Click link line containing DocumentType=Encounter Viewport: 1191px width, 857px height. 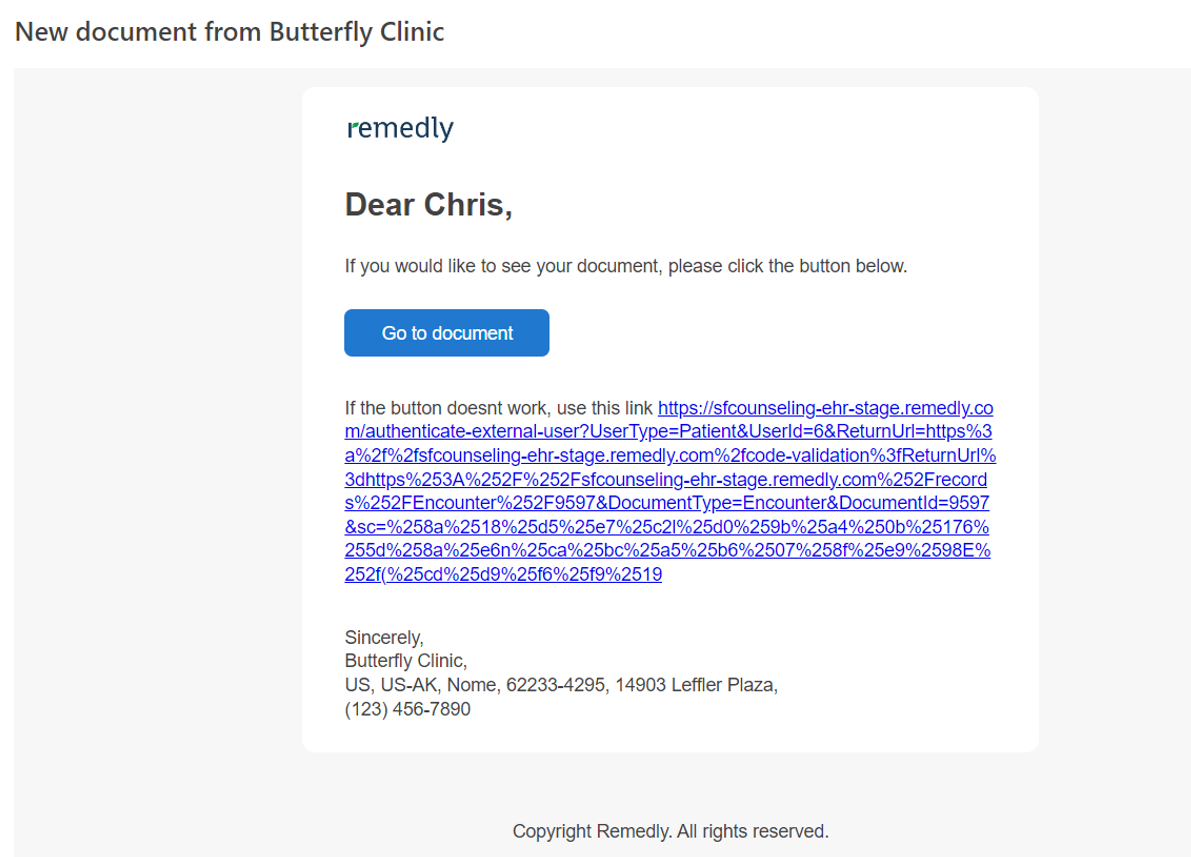point(666,503)
